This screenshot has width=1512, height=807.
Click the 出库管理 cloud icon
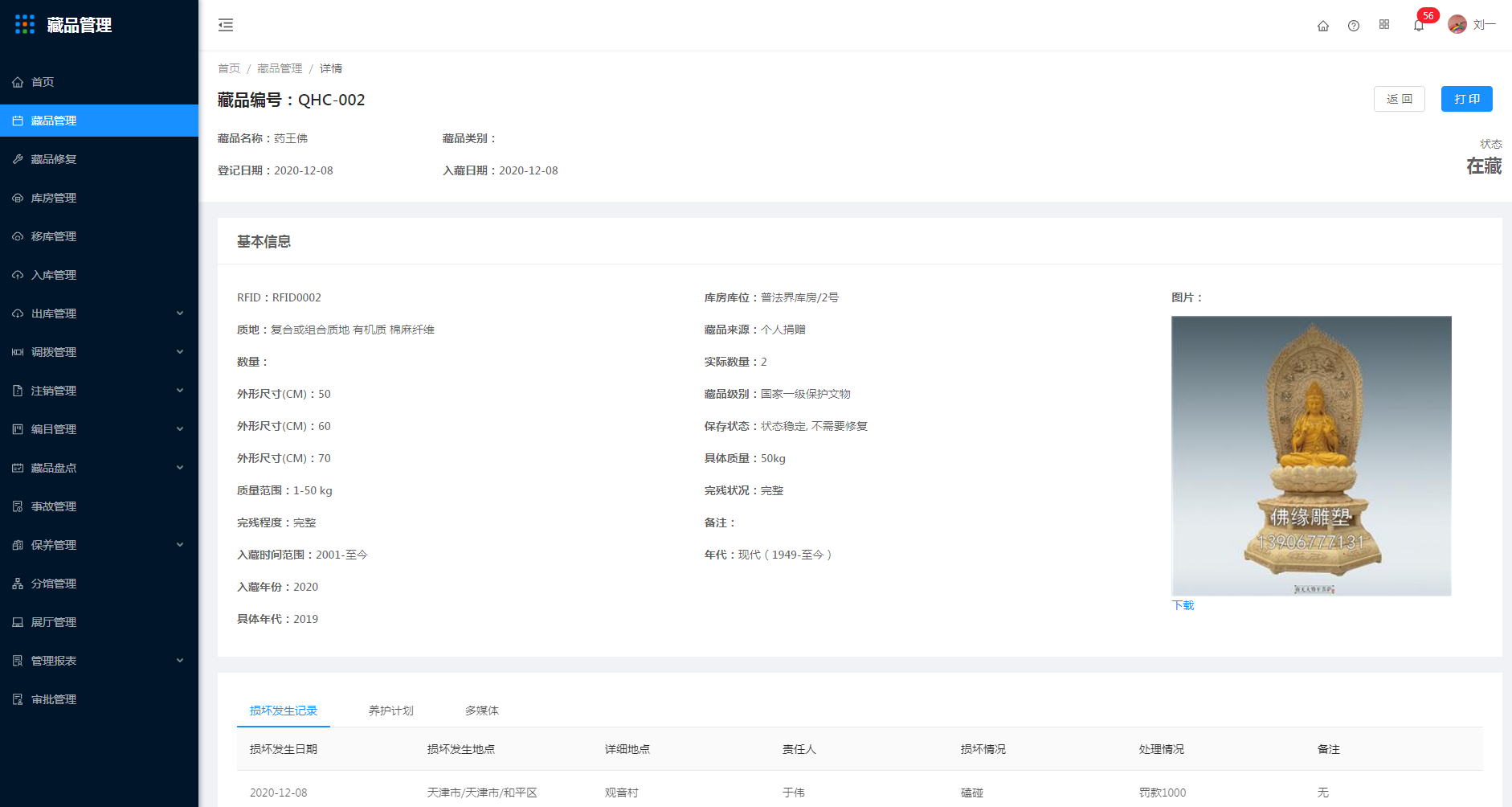18,313
